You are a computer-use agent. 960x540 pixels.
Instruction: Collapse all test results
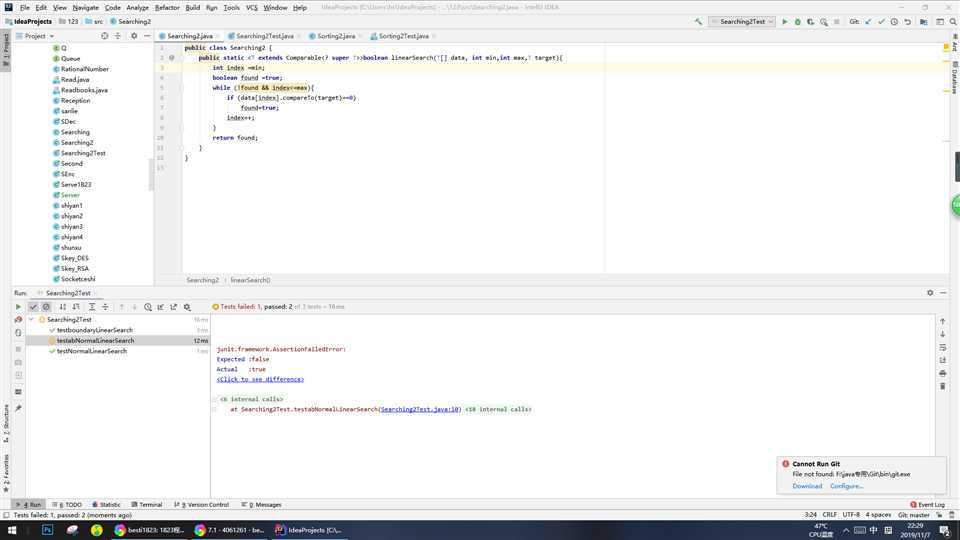(105, 307)
